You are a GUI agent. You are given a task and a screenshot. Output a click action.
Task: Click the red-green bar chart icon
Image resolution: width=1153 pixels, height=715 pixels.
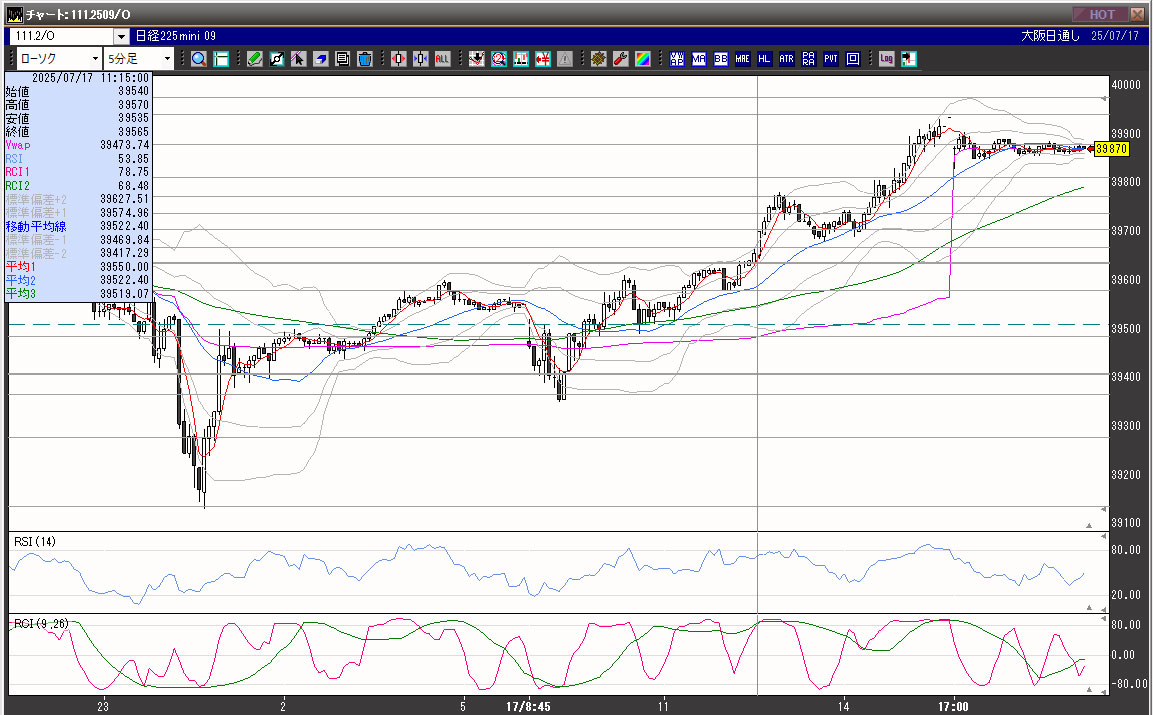521,59
